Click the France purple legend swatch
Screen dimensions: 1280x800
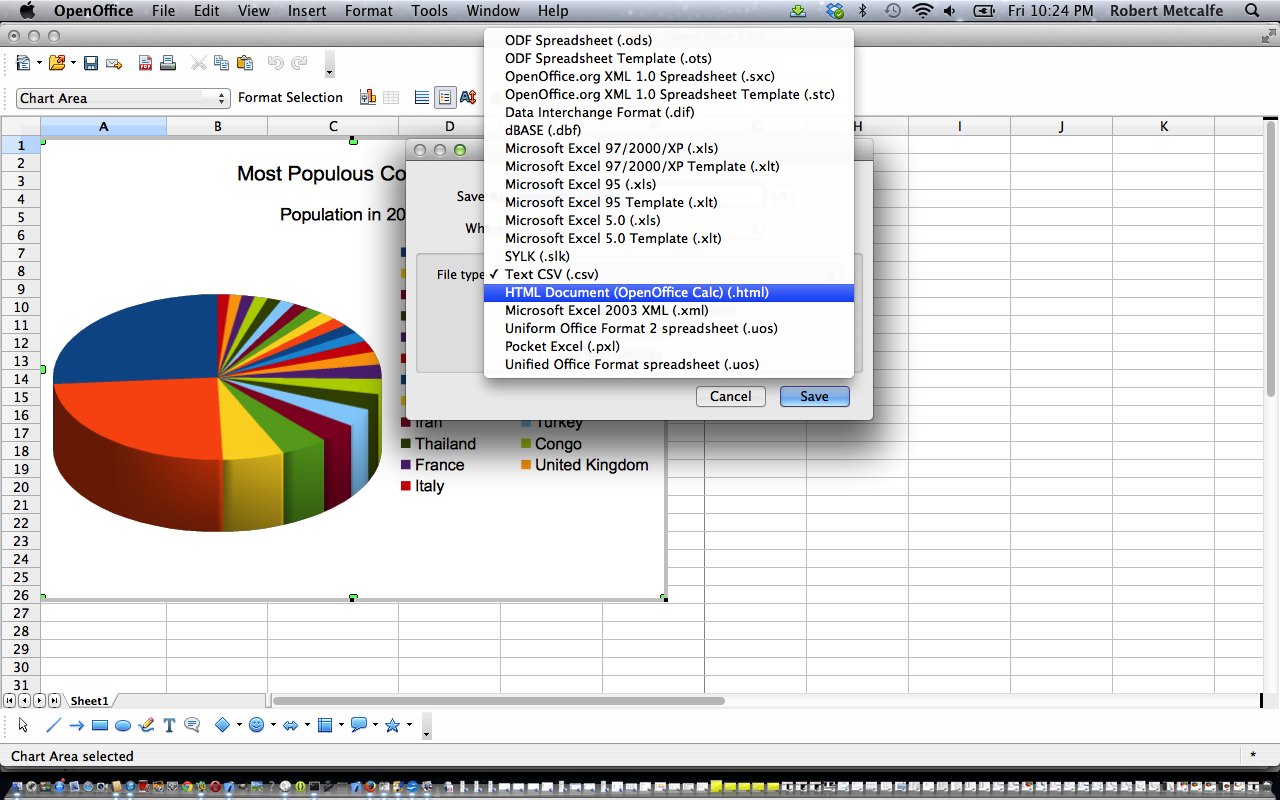406,465
